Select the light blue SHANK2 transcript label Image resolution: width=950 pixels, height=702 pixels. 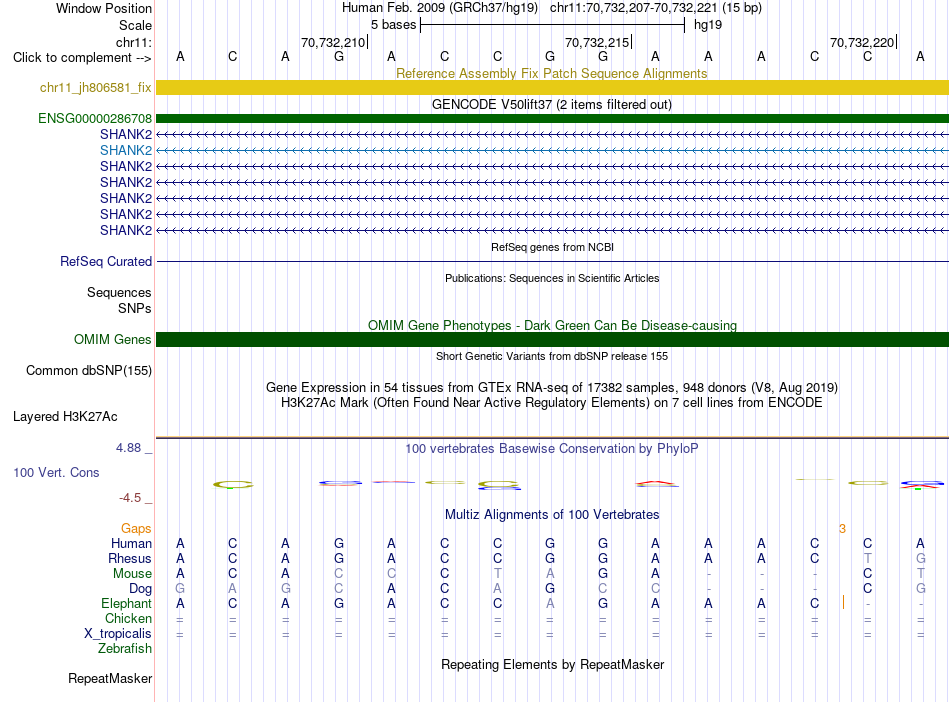pos(126,150)
